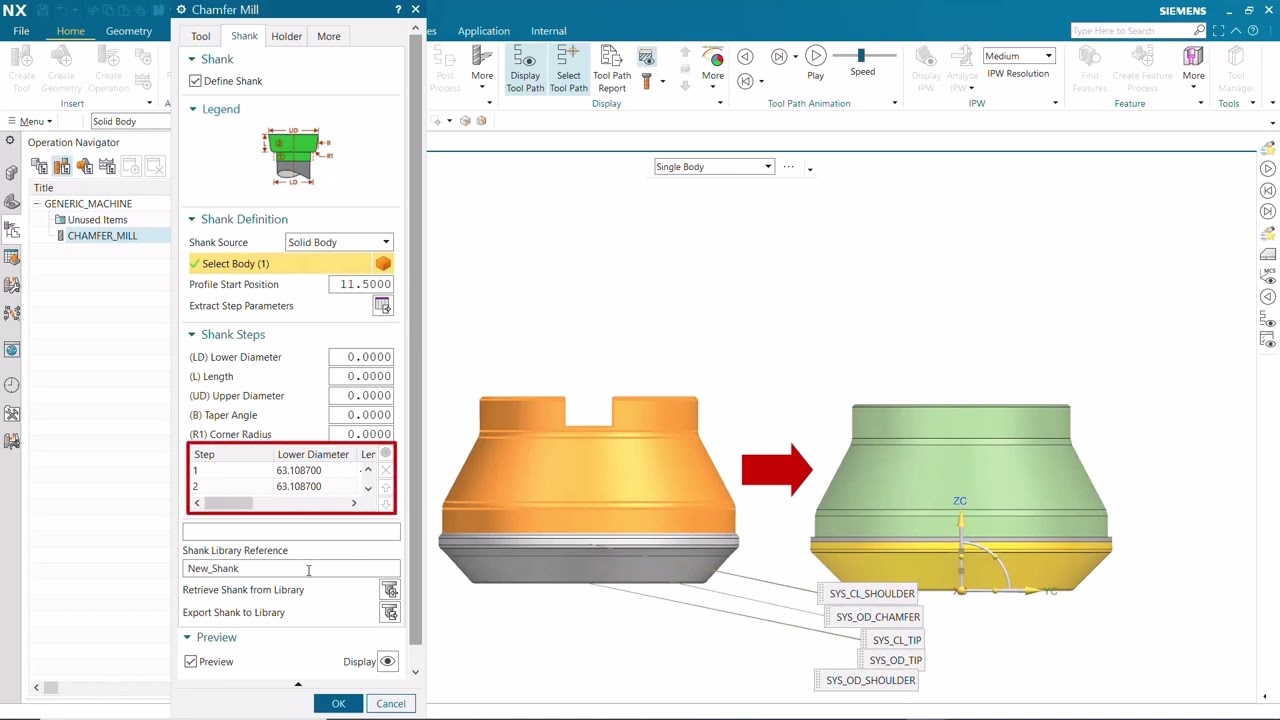Open the Shank Source dropdown
1280x720 pixels.
(x=339, y=242)
